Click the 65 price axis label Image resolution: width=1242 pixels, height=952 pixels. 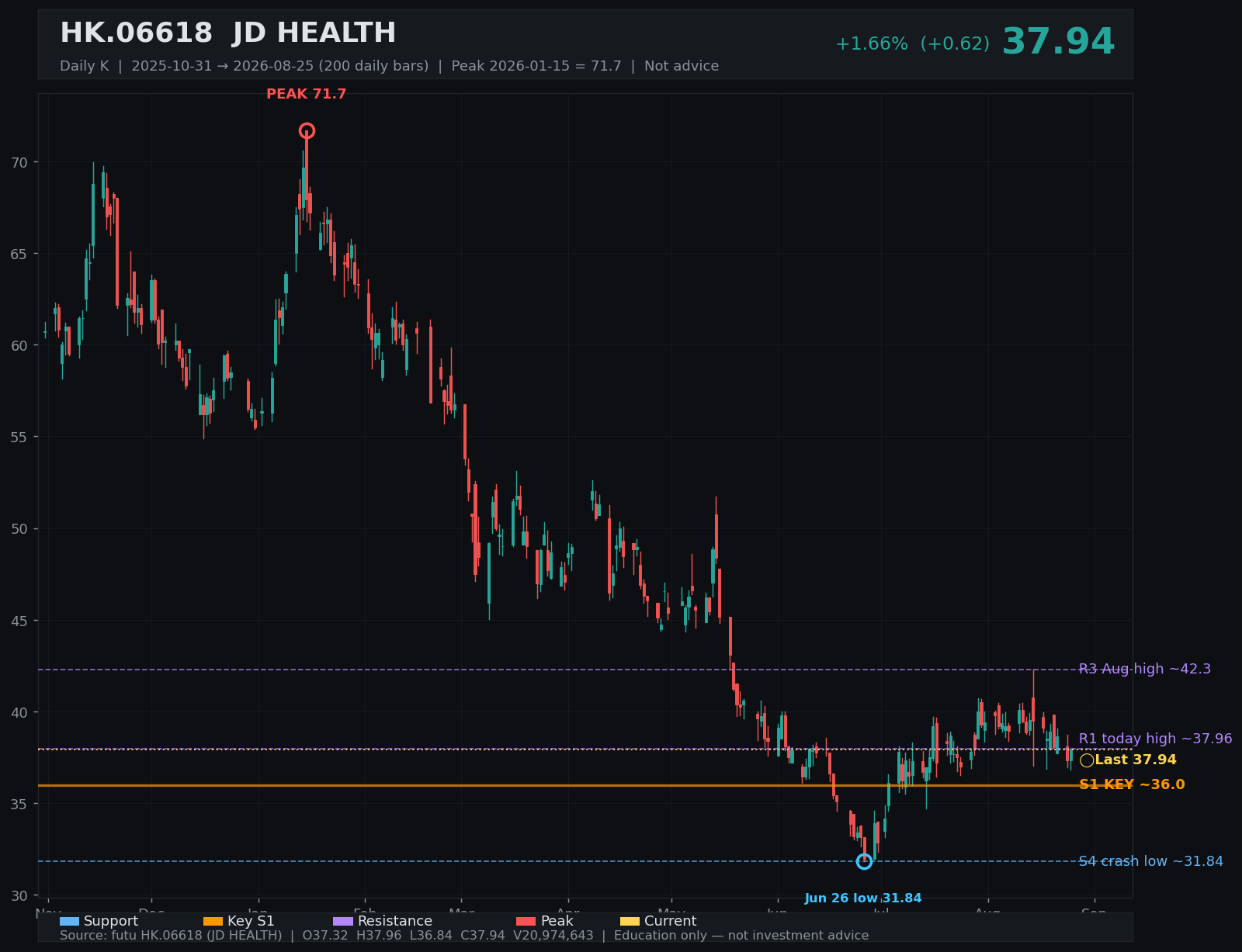pos(19,254)
